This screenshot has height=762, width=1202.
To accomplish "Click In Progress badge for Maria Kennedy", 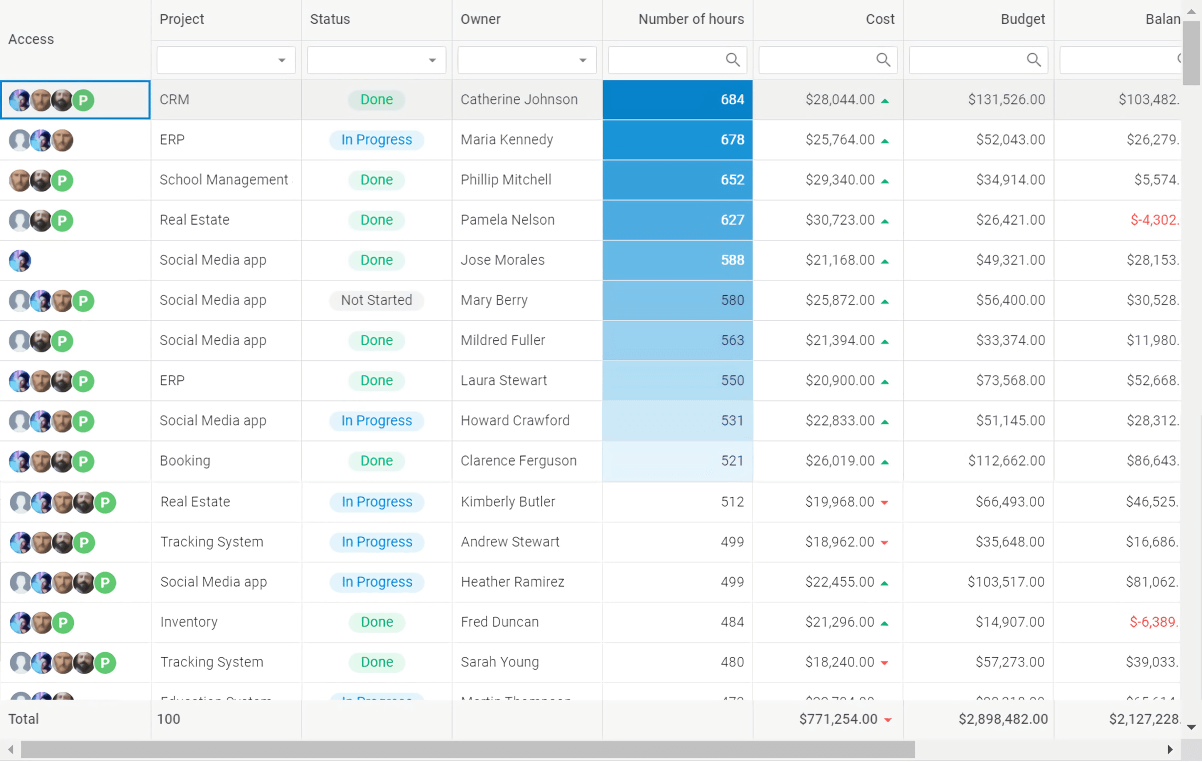I will 376,140.
